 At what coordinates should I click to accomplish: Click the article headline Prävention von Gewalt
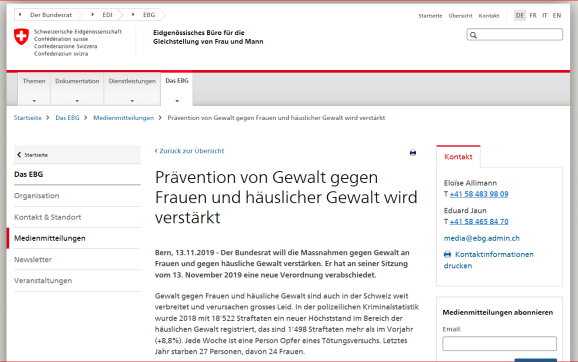[x=286, y=197]
